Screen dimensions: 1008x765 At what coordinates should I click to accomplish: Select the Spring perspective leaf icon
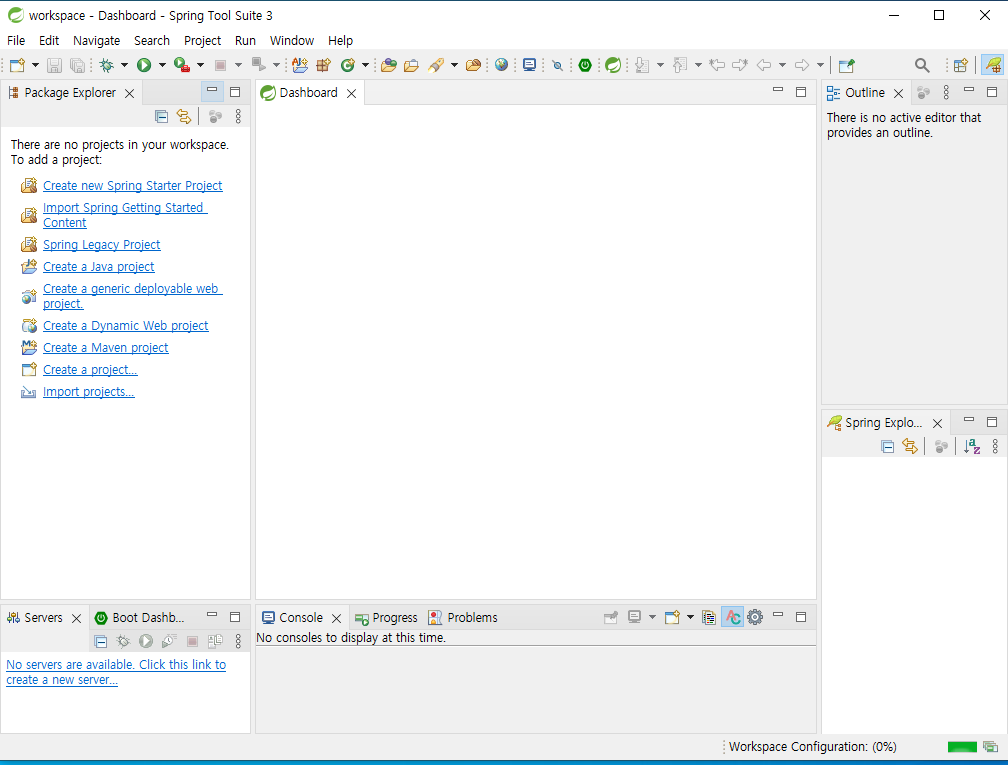tap(993, 65)
